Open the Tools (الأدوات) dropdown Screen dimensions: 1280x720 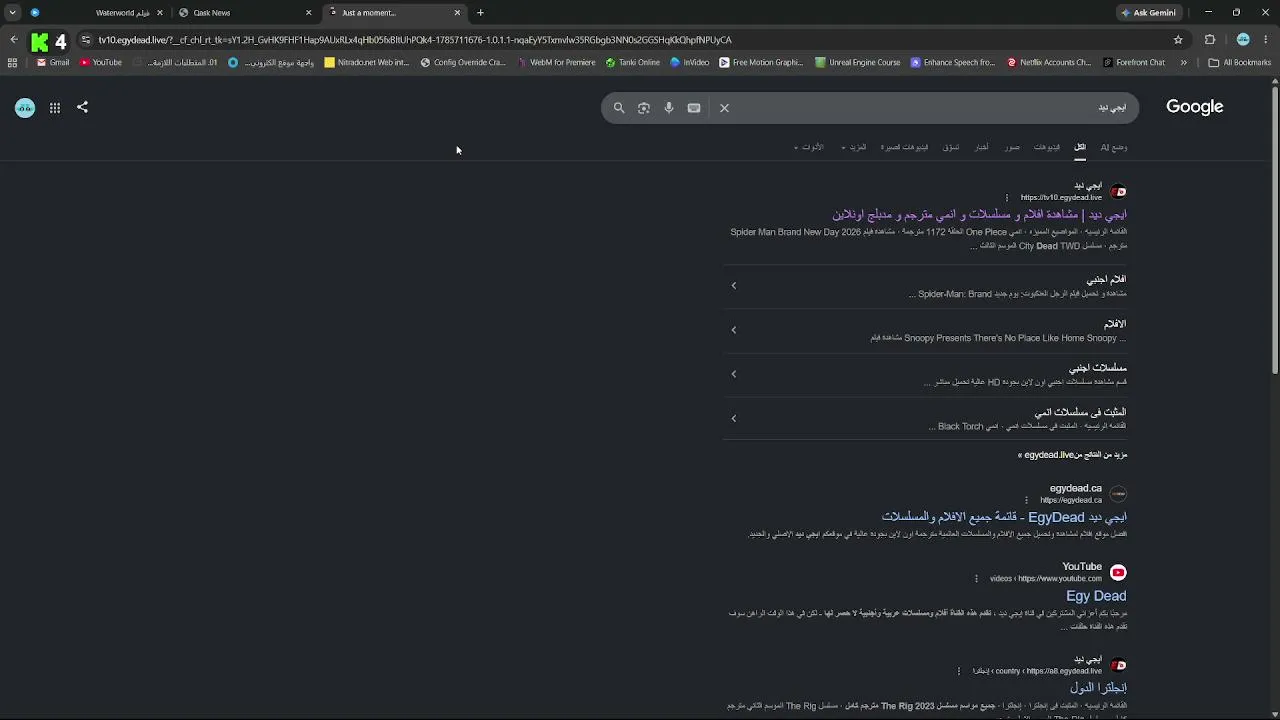tap(809, 147)
